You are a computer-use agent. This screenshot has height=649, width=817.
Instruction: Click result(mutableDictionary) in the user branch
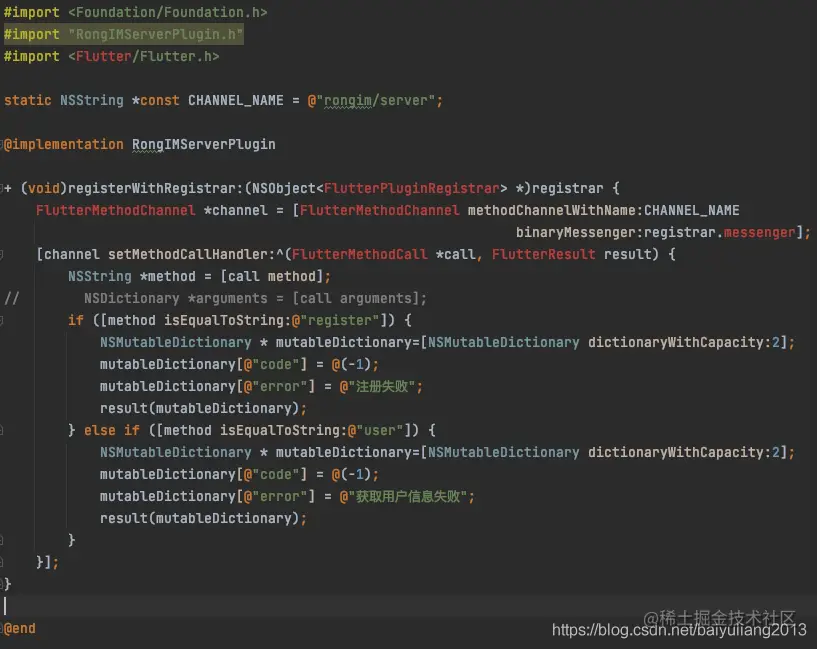pos(199,518)
